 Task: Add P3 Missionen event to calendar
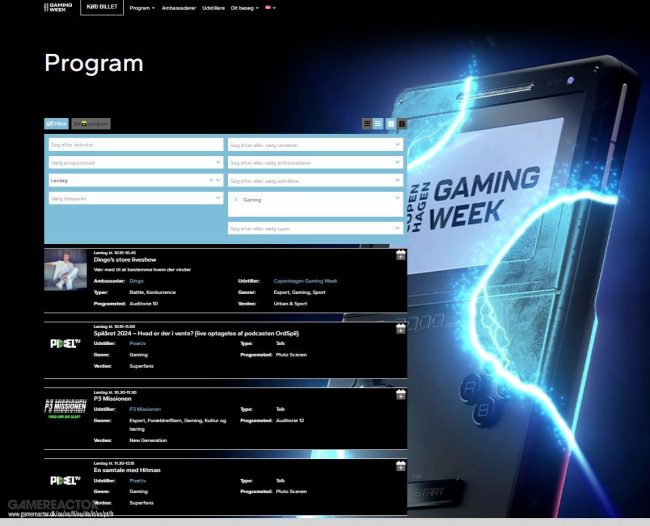[x=400, y=395]
